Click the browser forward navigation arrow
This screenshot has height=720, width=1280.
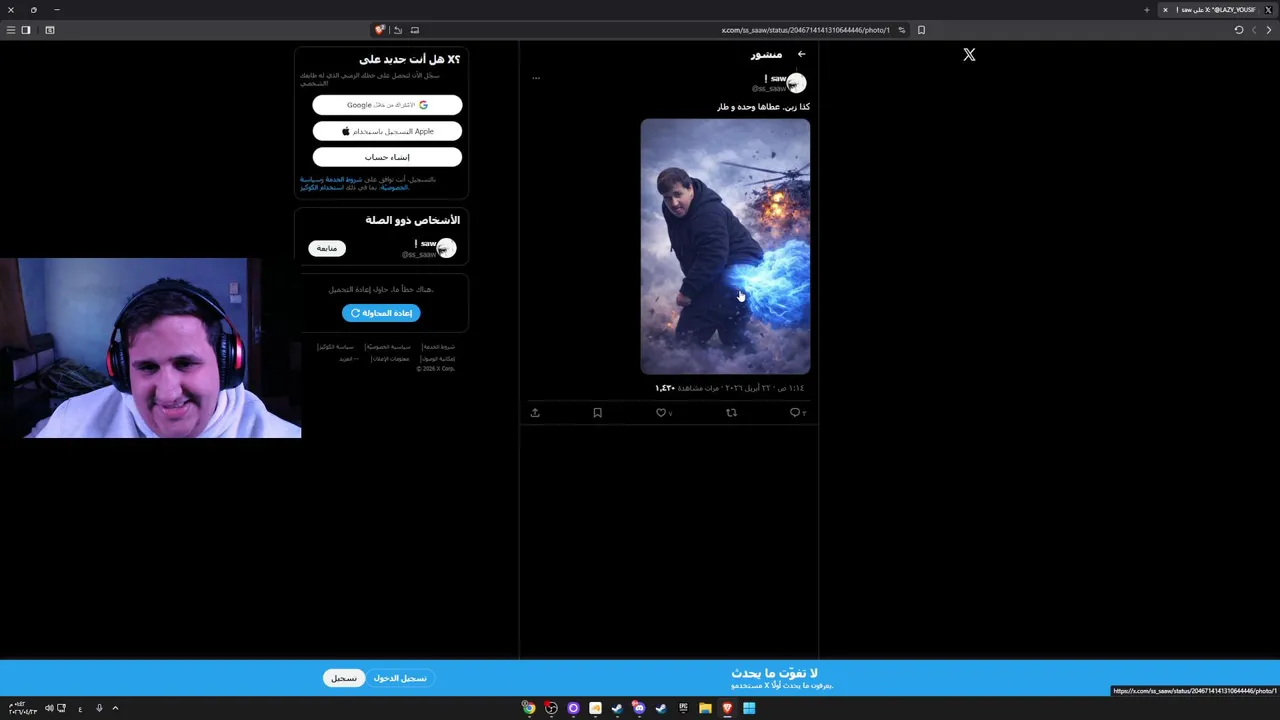tap(1254, 30)
